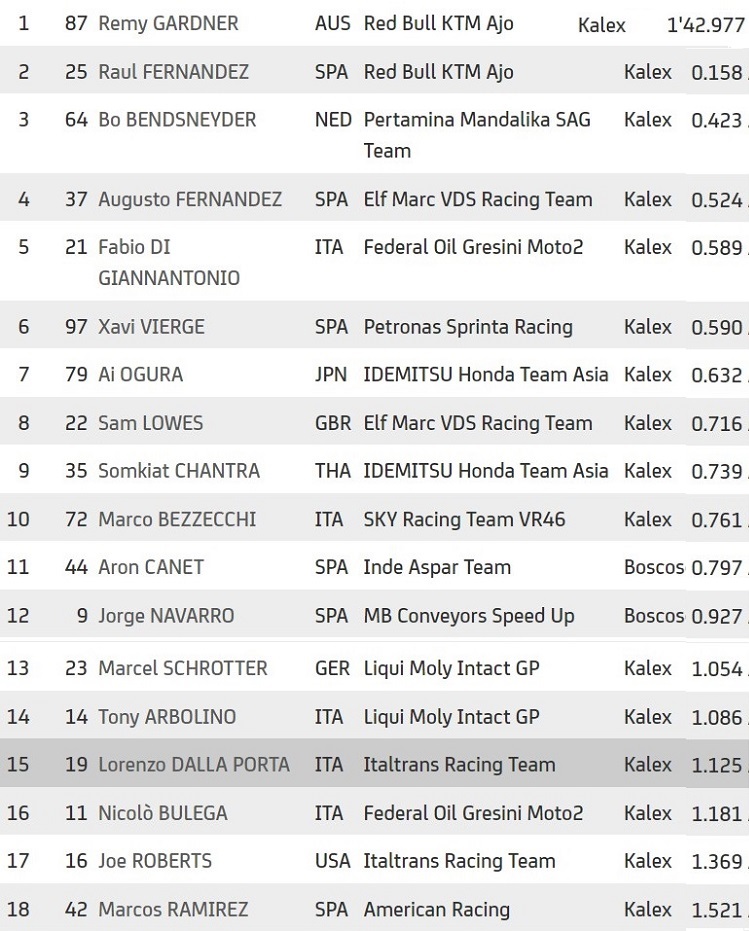The height and width of the screenshot is (931, 749).
Task: Click Somkiat CHANTRA's name
Action: pos(179,471)
